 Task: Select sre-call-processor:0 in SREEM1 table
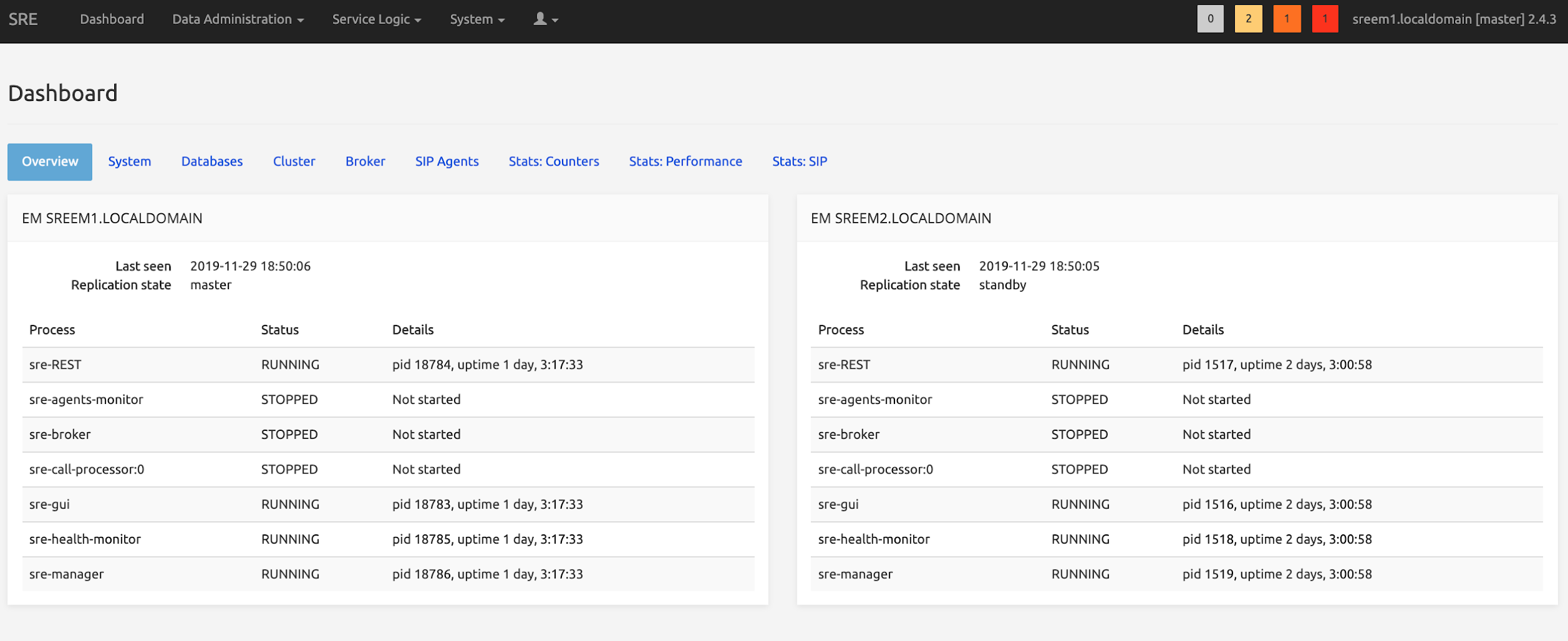coord(87,469)
